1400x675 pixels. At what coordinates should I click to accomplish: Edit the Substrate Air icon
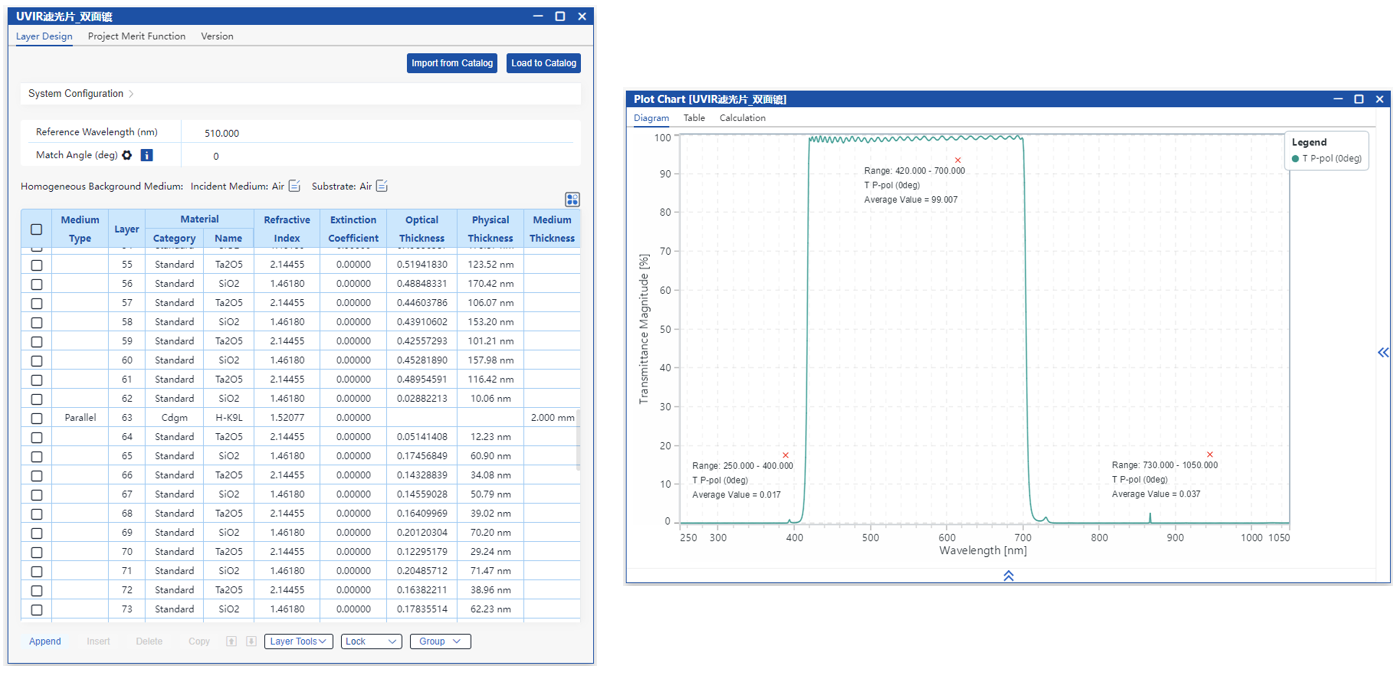click(x=381, y=186)
